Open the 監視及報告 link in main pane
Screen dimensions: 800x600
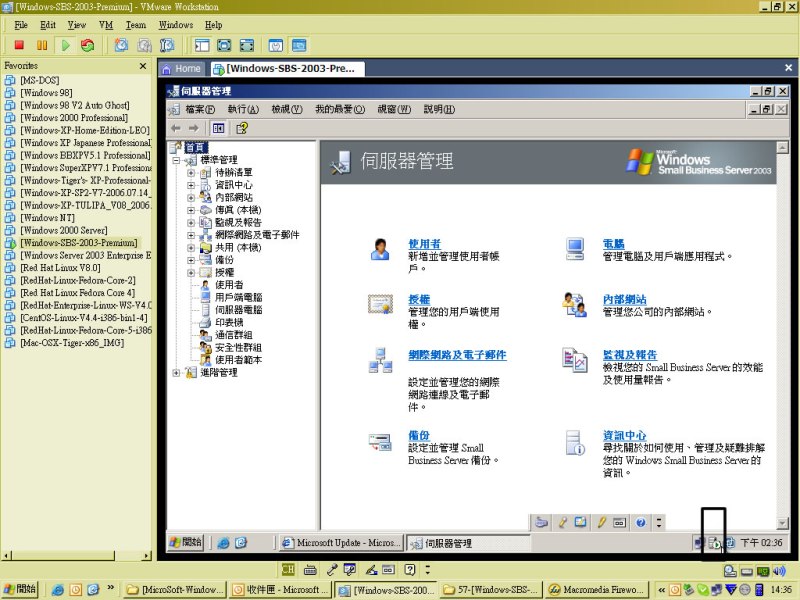(630, 355)
